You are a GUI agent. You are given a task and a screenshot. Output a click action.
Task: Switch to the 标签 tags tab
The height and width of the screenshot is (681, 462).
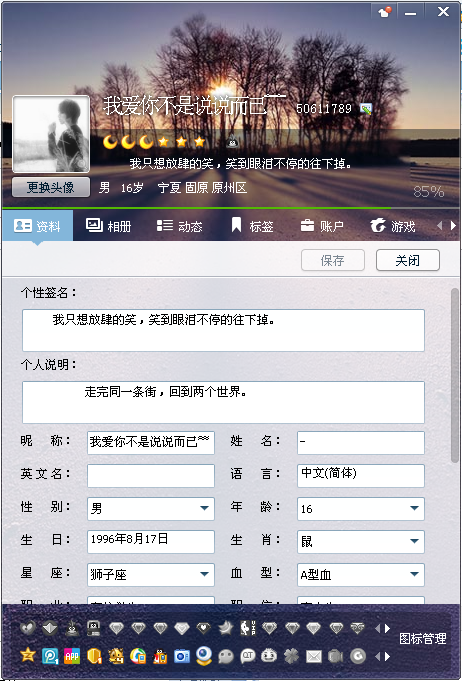252,226
